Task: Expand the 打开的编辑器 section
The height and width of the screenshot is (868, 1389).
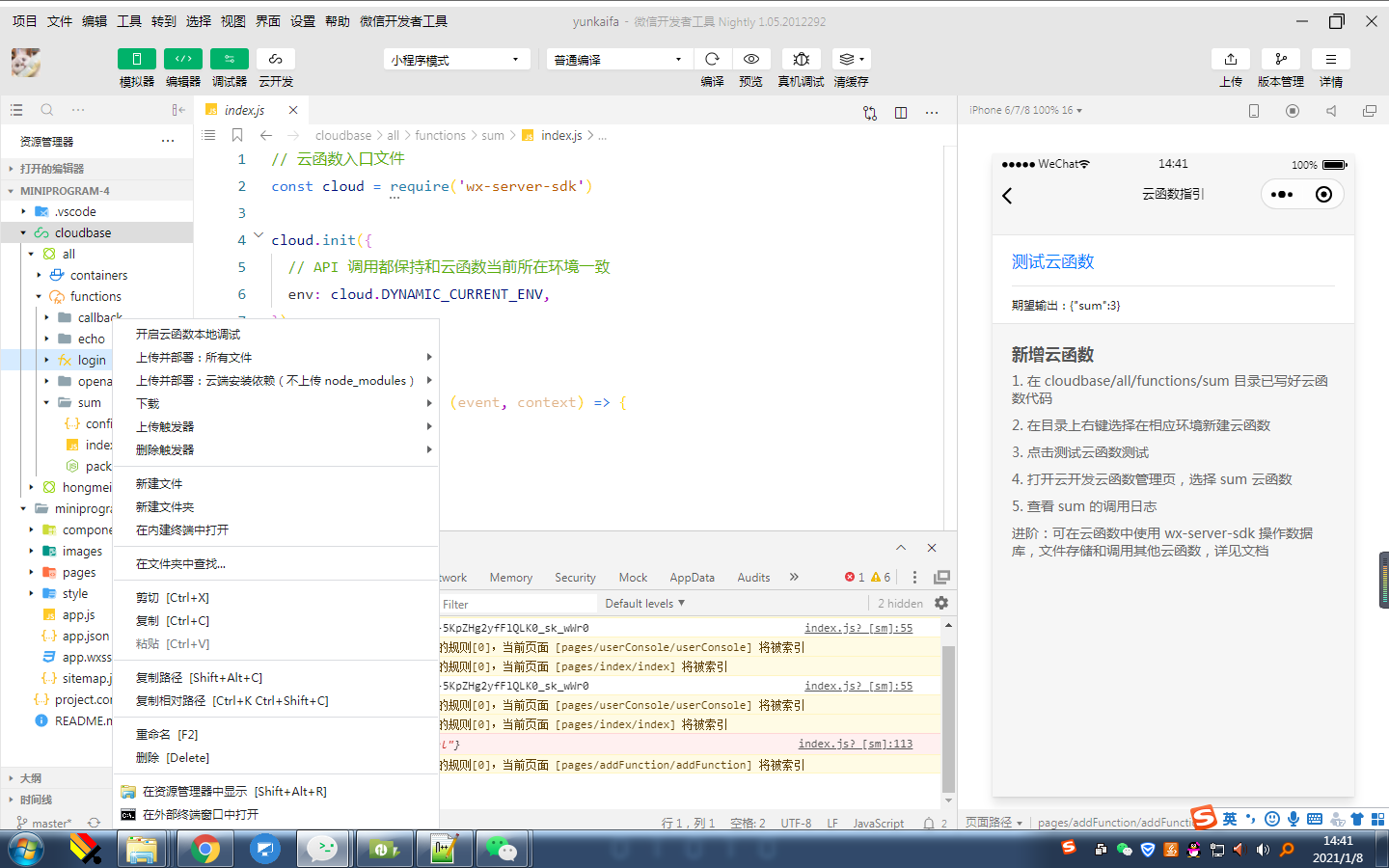Action: 96,168
